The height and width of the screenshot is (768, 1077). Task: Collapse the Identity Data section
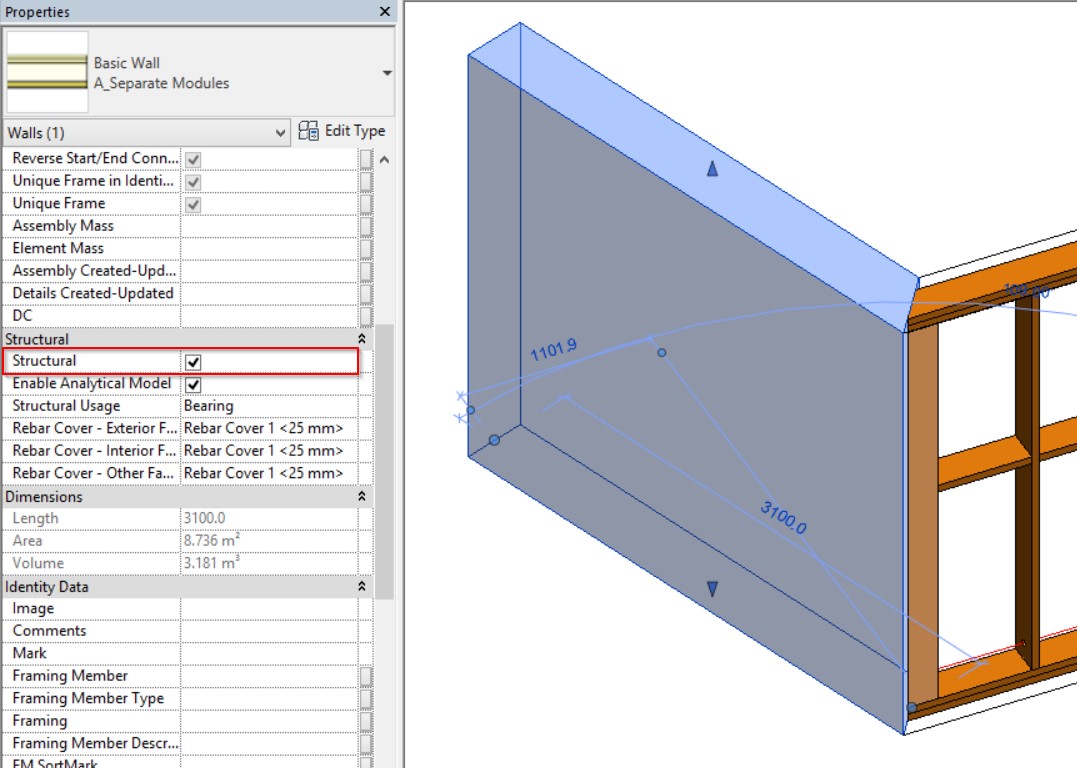pos(362,587)
